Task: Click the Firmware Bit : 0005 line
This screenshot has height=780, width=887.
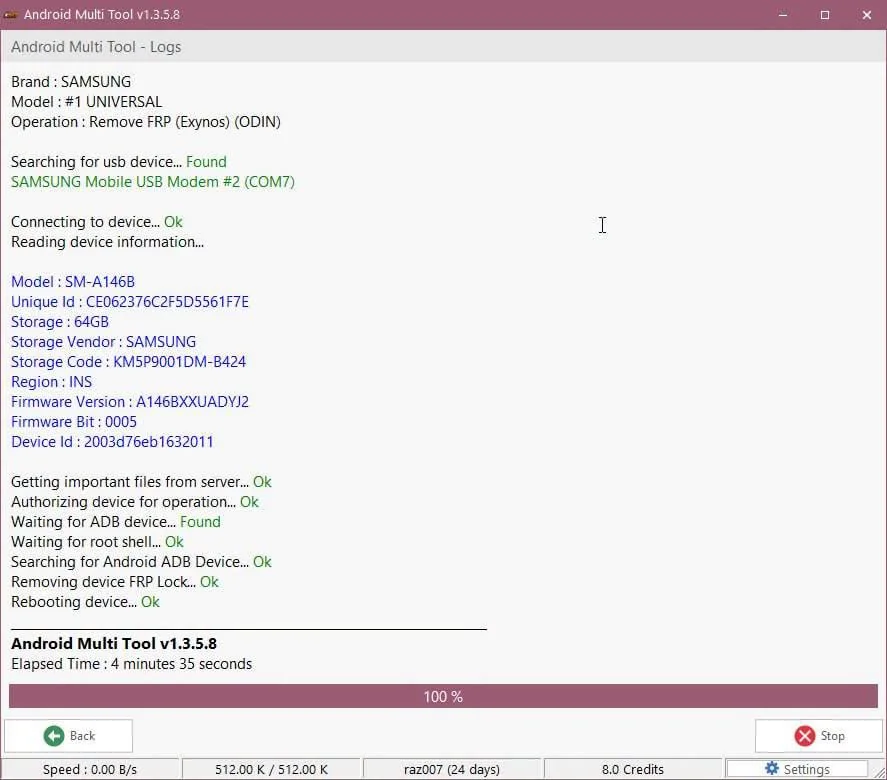Action: [x=74, y=422]
